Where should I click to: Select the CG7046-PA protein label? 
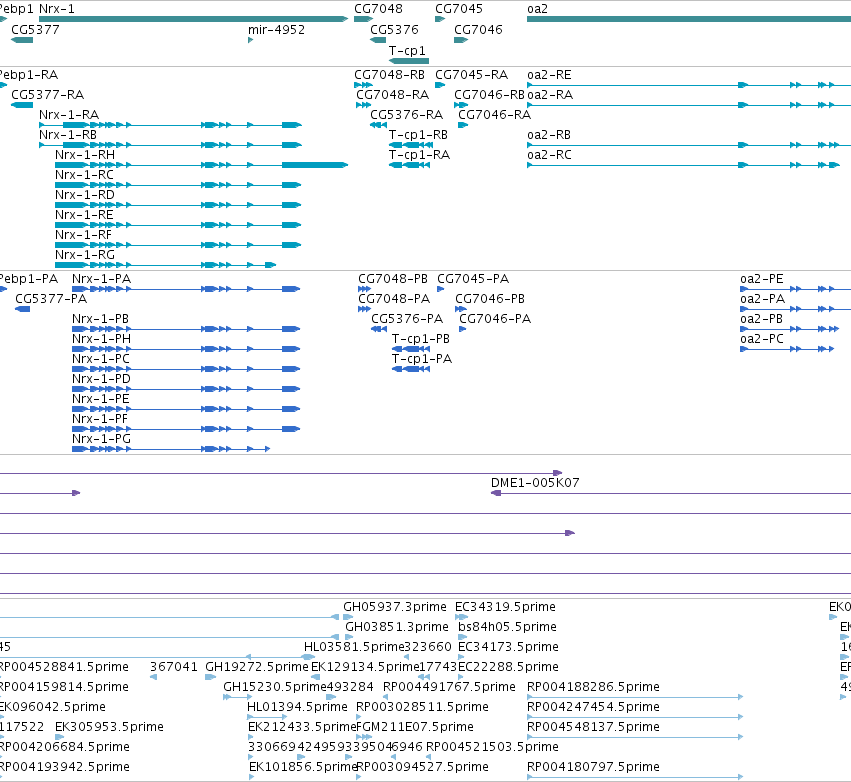point(495,319)
